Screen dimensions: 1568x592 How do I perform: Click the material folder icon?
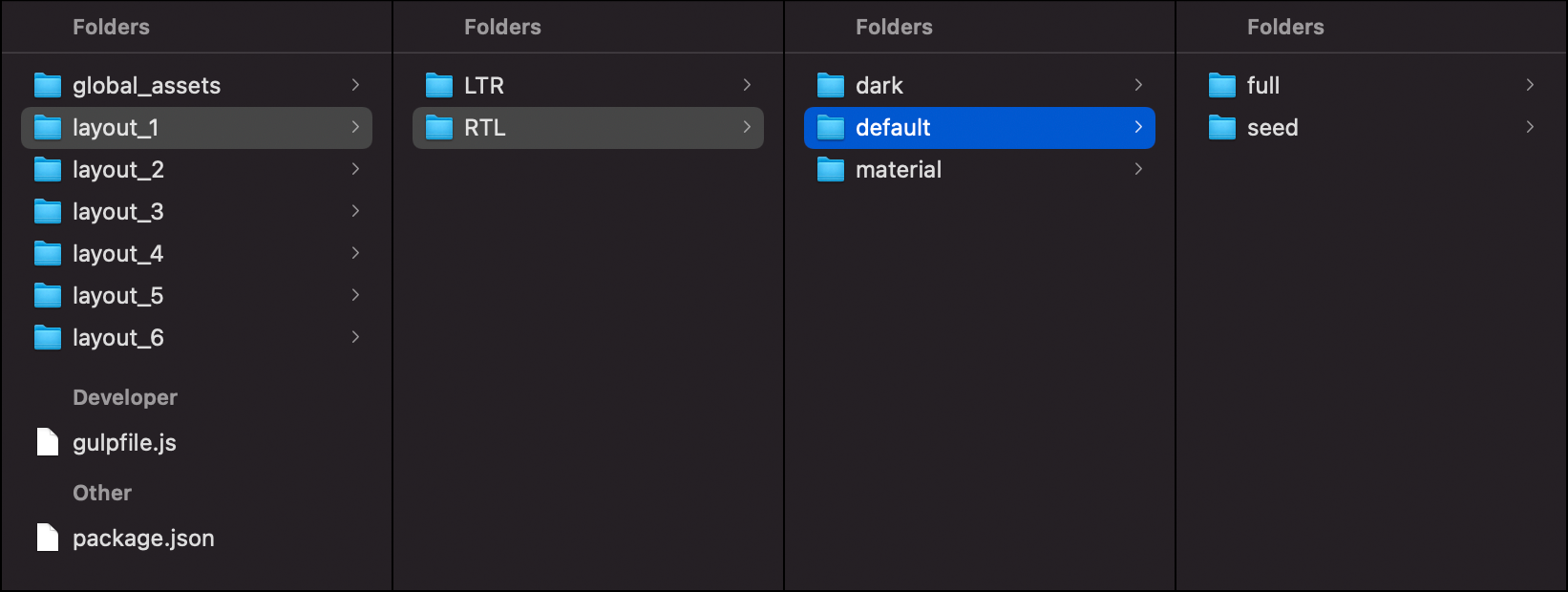click(x=831, y=170)
